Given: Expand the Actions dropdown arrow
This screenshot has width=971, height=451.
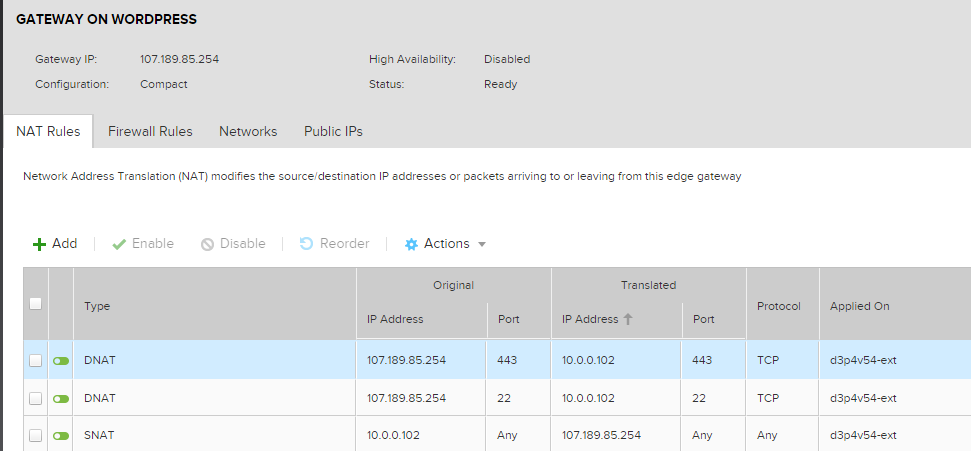Looking at the screenshot, I should [x=482, y=244].
